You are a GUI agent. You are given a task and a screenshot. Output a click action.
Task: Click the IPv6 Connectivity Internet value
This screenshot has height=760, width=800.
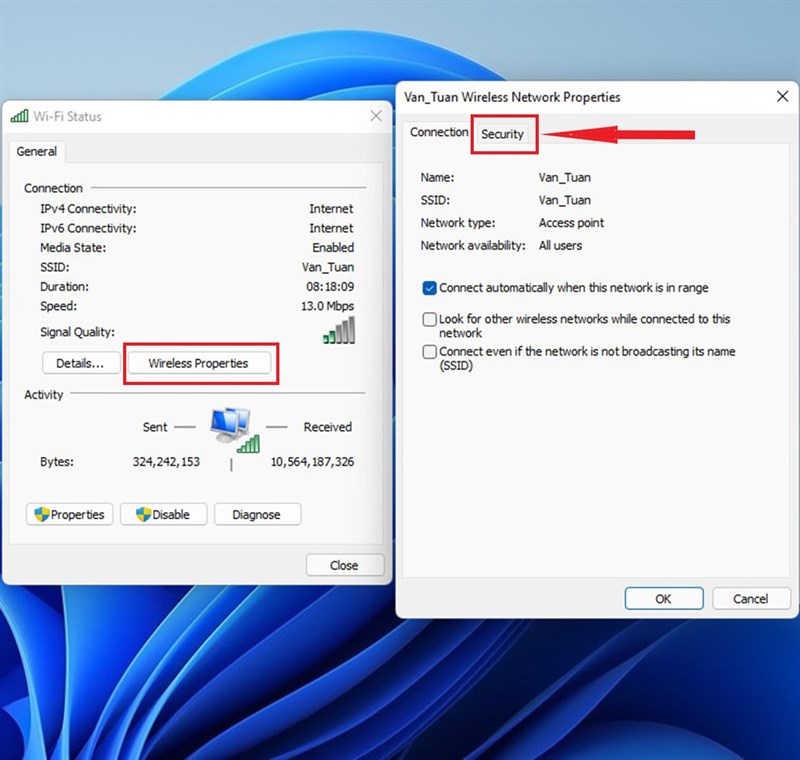[331, 228]
